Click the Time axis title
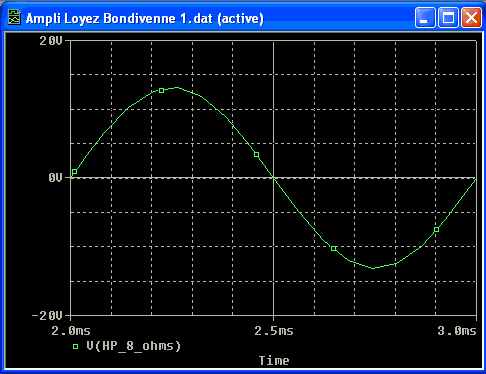This screenshot has width=486, height=374. (274, 360)
